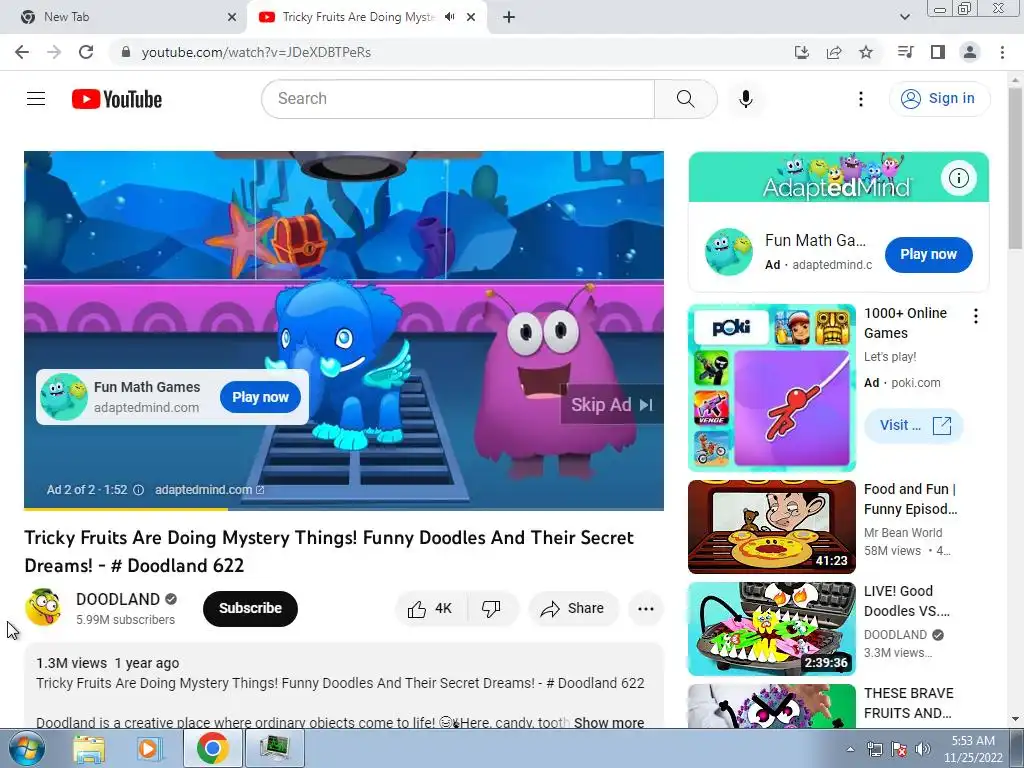Open the monitor app in taskbar
The width and height of the screenshot is (1024, 768).
pyautogui.click(x=274, y=748)
